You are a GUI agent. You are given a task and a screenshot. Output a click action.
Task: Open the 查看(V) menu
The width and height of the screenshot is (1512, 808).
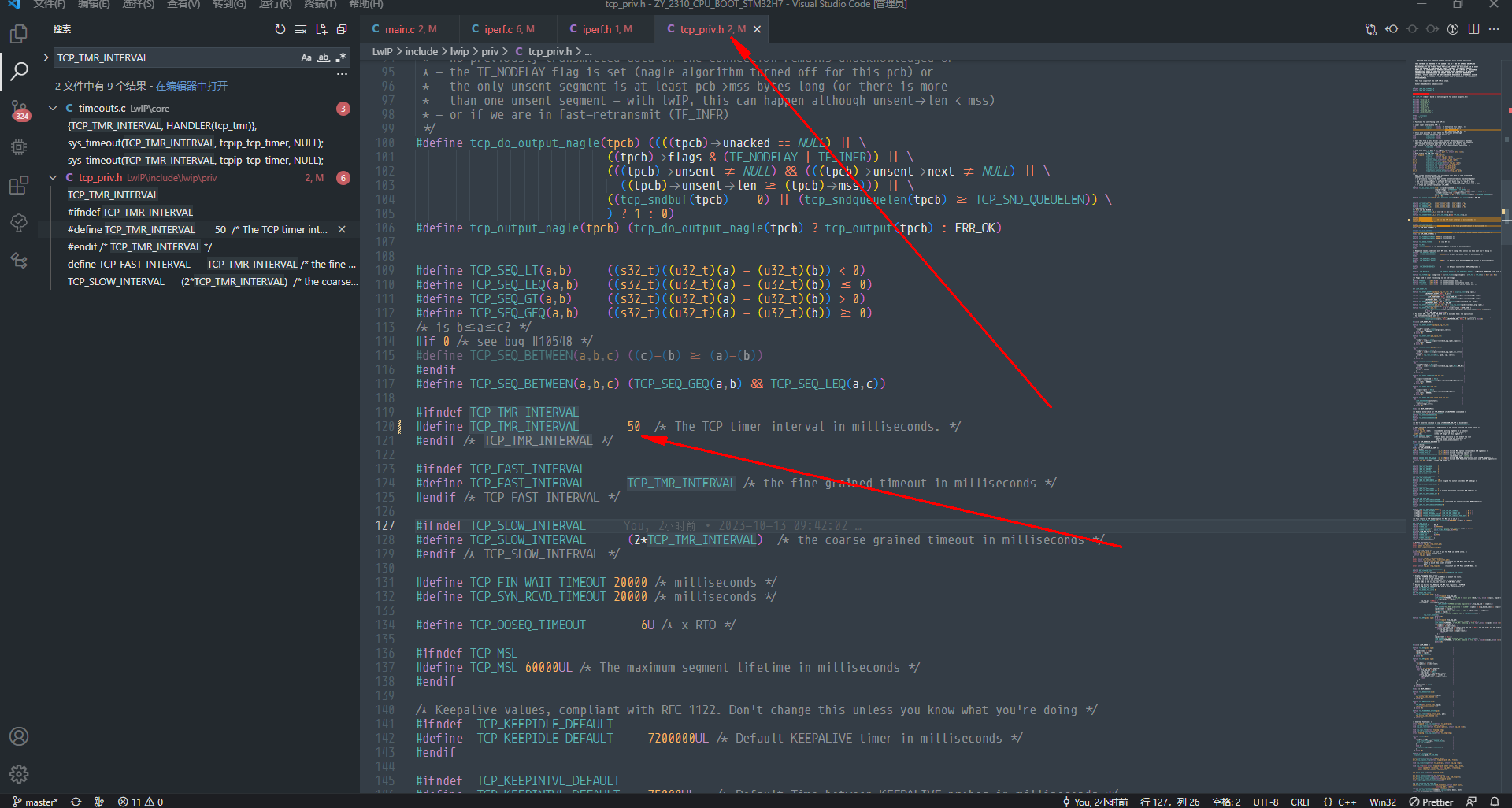click(183, 4)
